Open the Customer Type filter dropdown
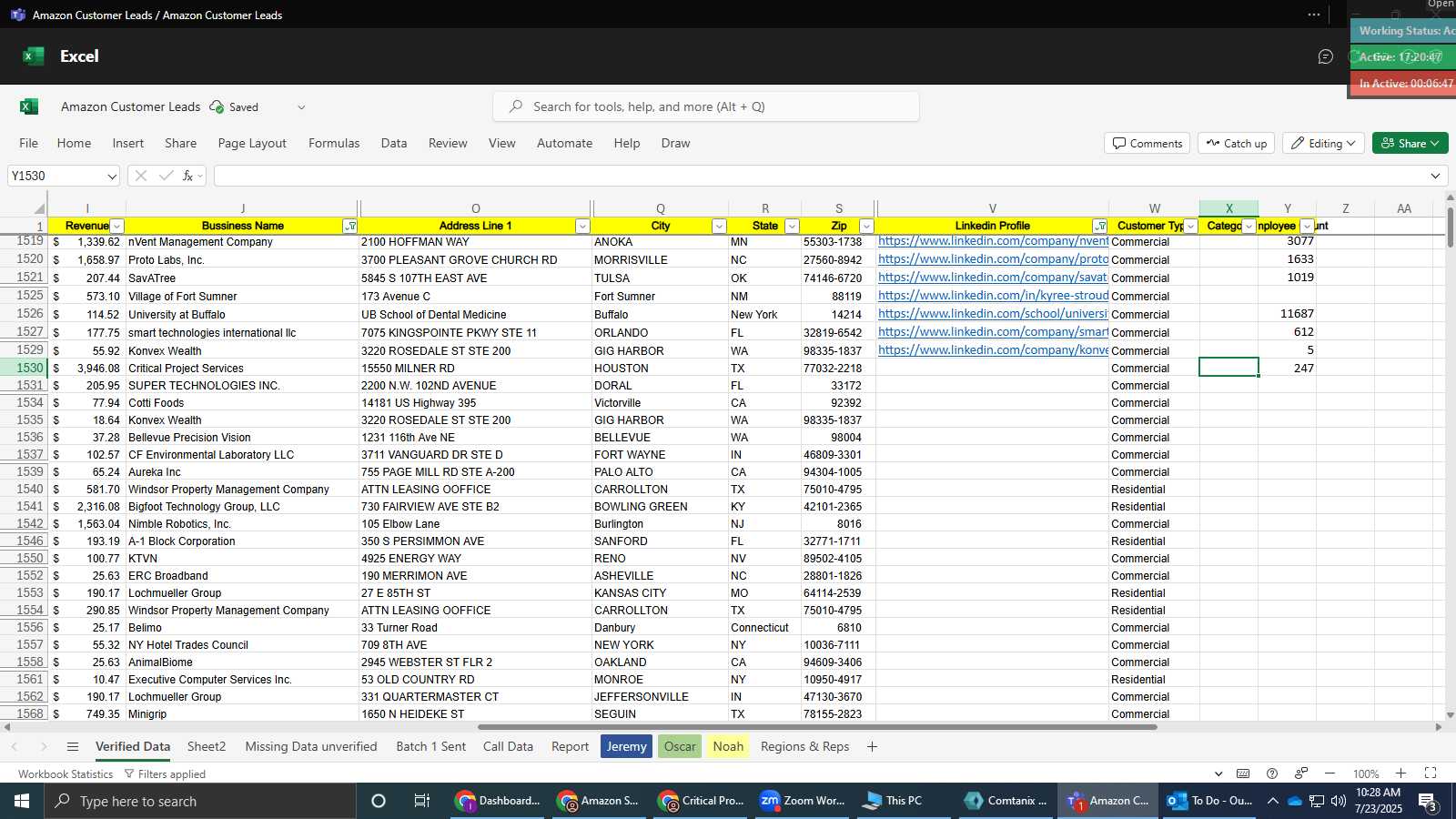 pyautogui.click(x=1190, y=226)
